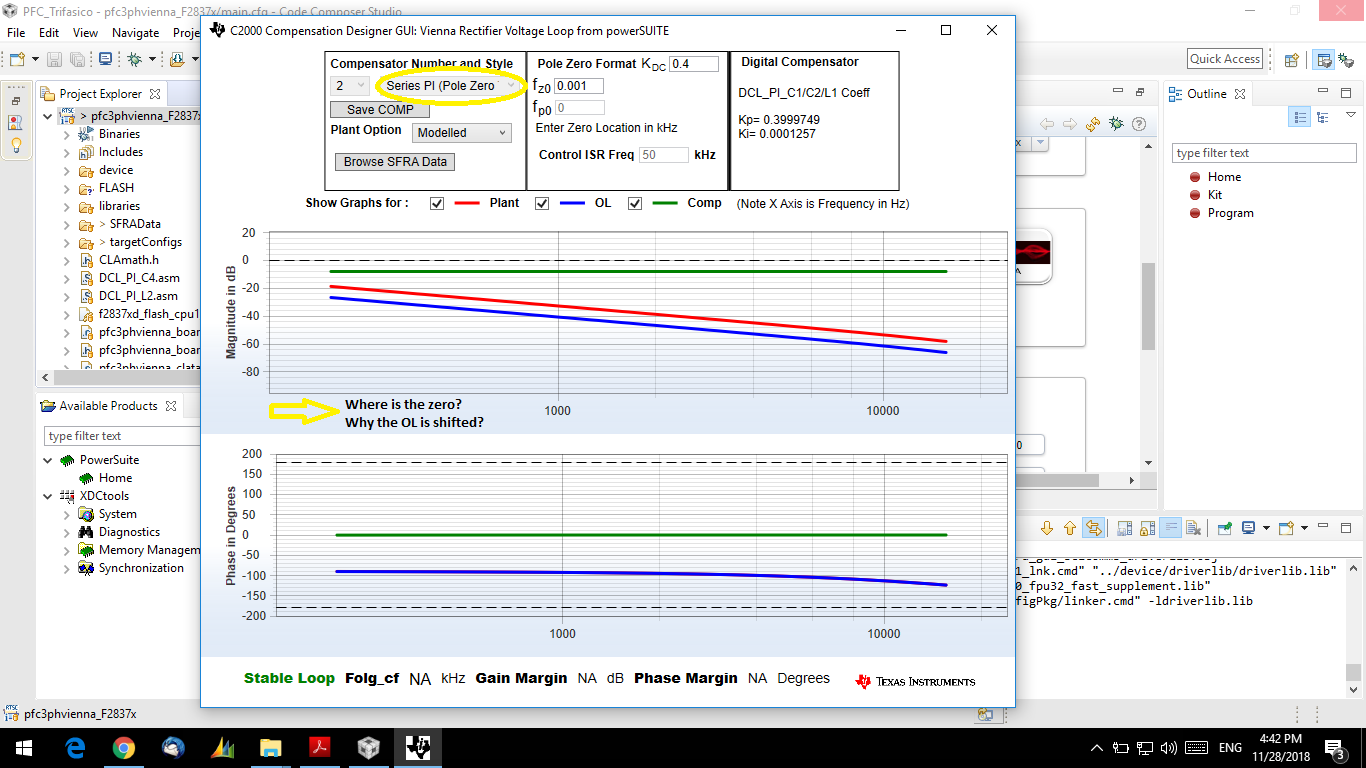
Task: Pin the Console view
Action: 1222,529
